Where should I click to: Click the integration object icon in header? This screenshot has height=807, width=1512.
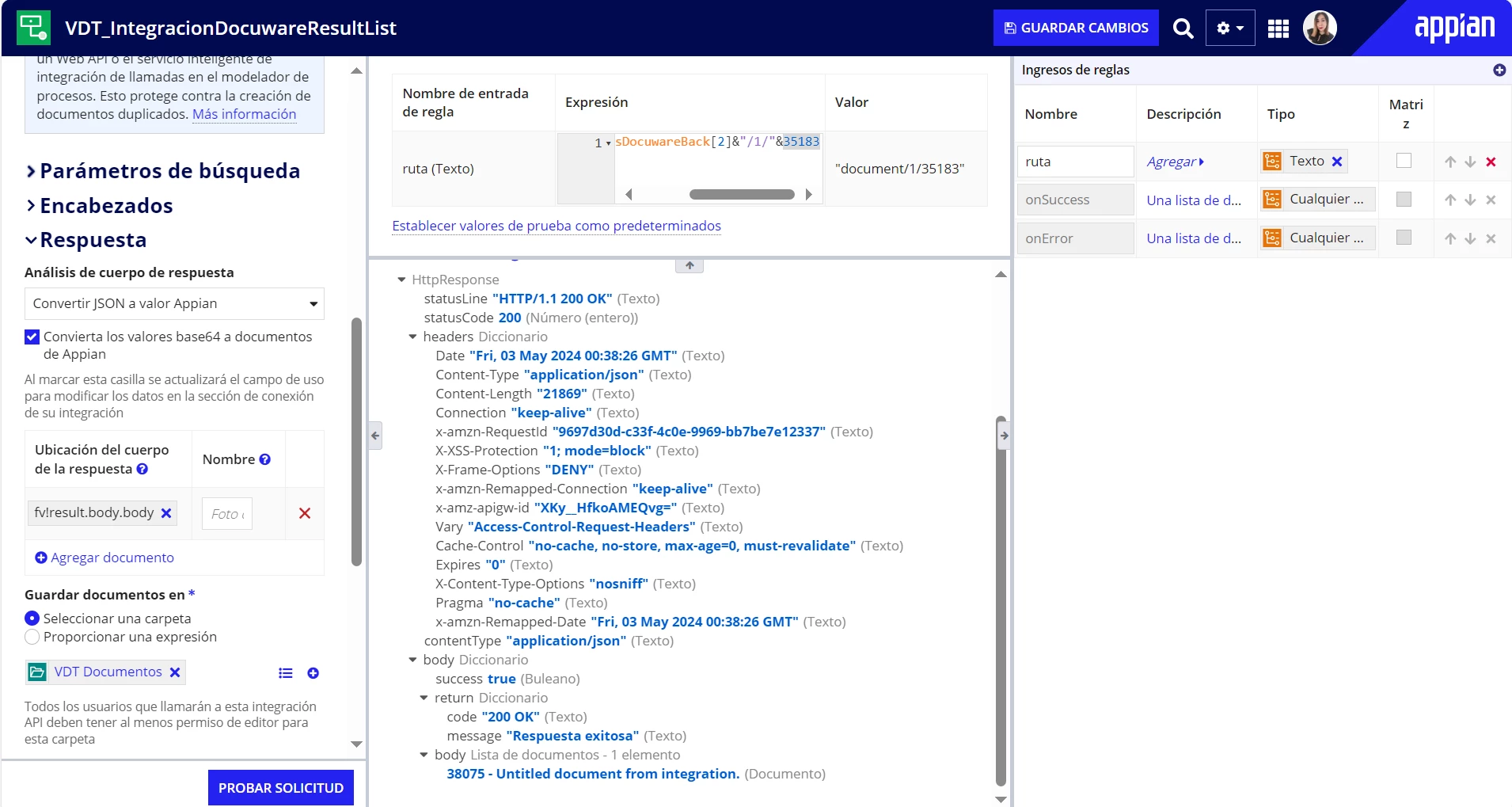coord(33,28)
